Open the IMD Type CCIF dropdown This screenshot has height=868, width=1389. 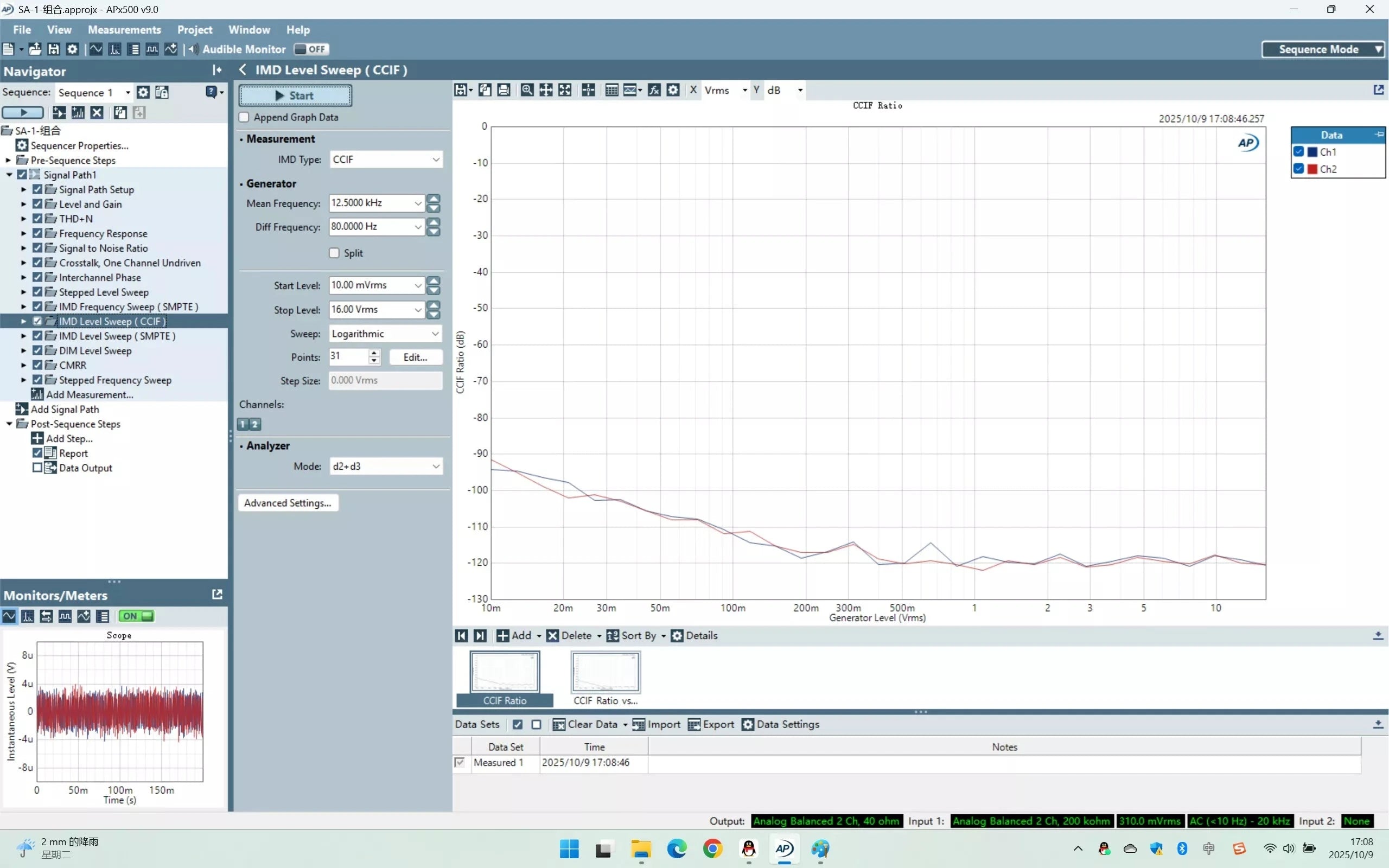[x=386, y=159]
